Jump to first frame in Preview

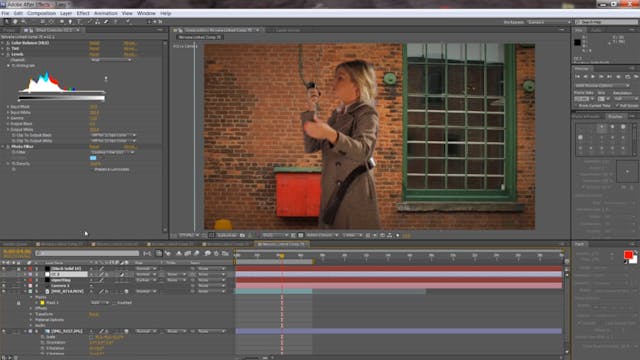click(577, 76)
